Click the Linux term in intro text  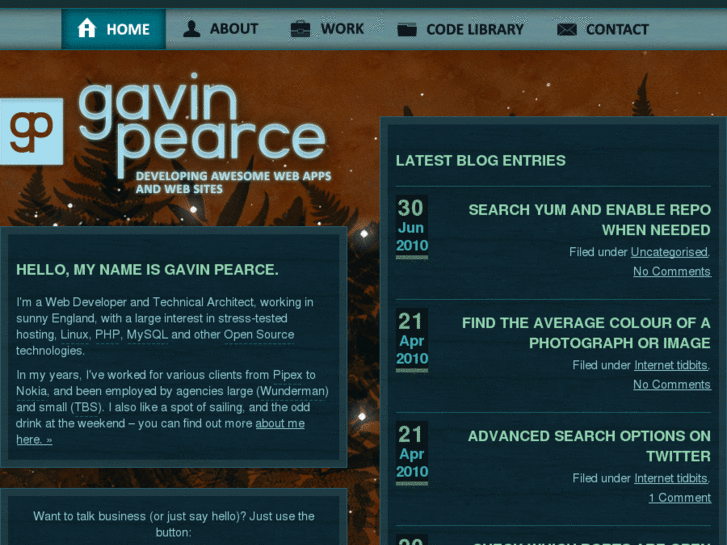pyautogui.click(x=74, y=334)
